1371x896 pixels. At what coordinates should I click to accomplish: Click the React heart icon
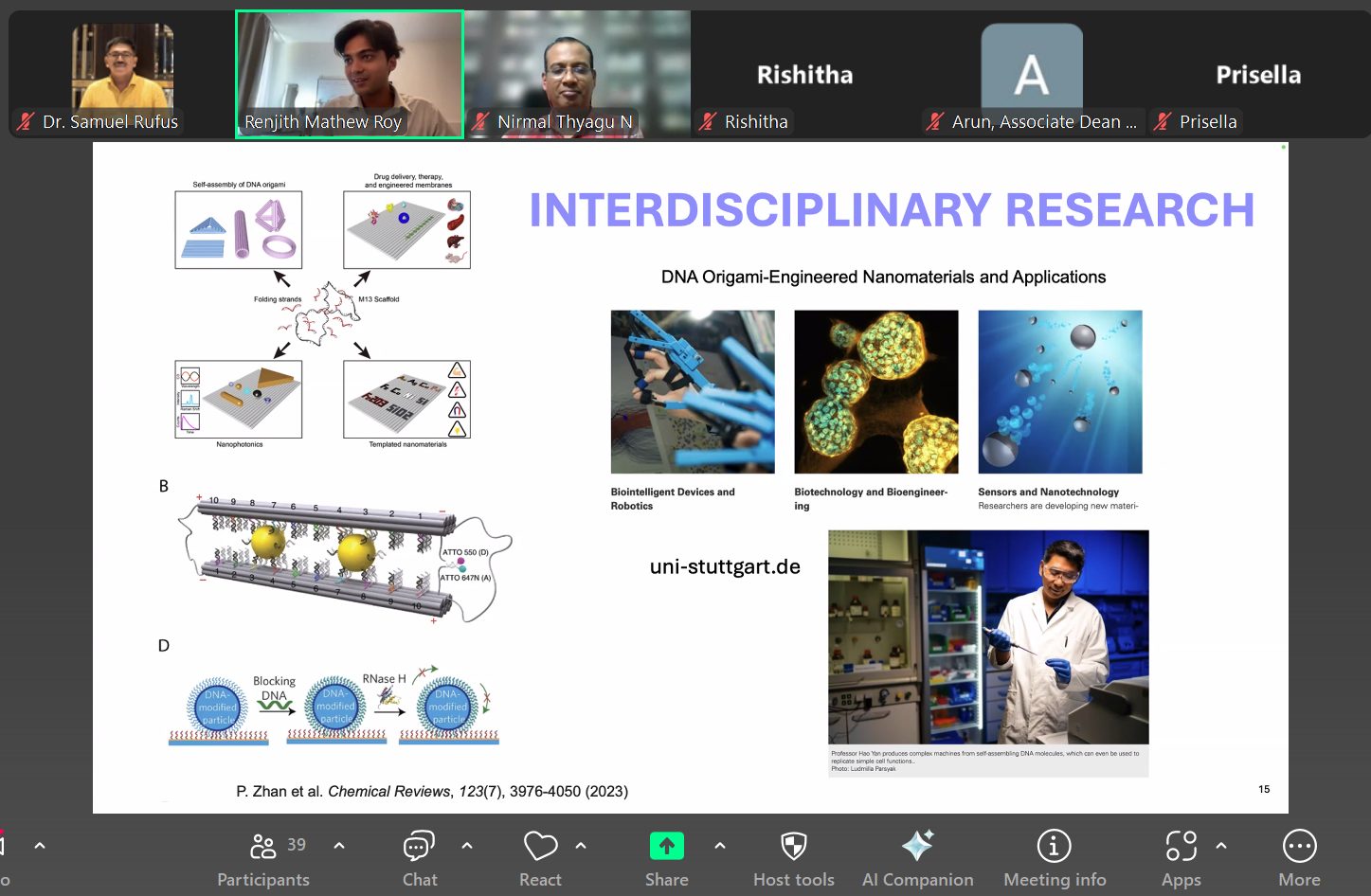[x=540, y=846]
